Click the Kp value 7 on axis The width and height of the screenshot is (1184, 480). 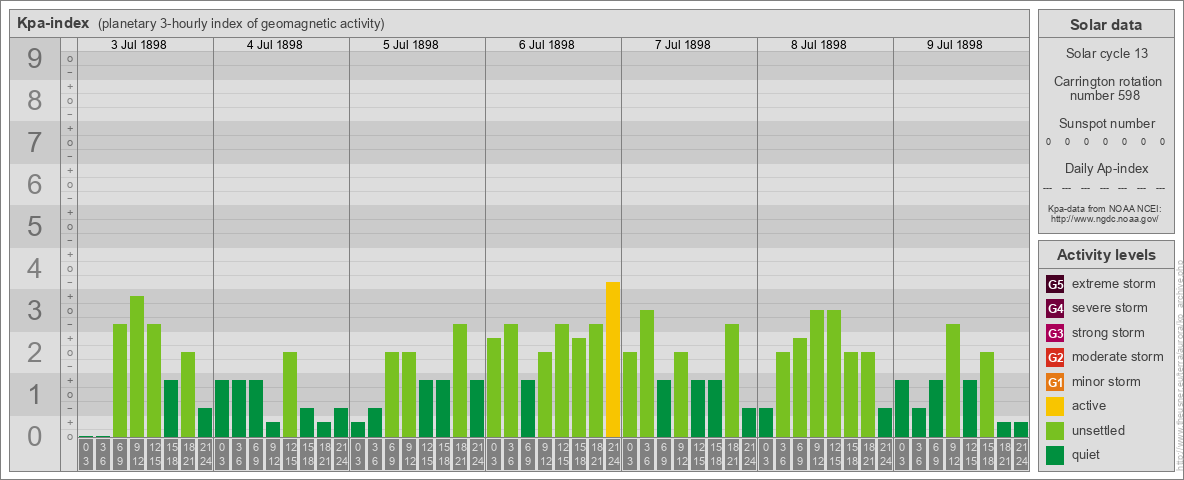point(35,143)
